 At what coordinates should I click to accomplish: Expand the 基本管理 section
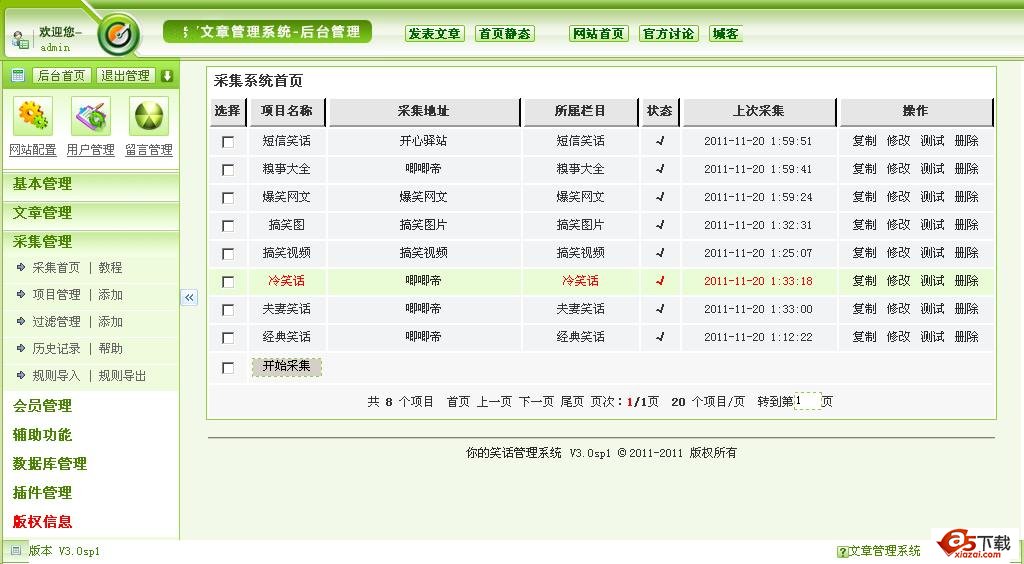(42, 184)
